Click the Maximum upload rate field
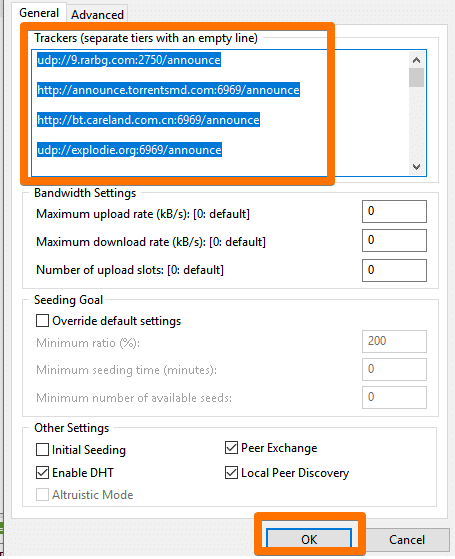 coord(394,211)
